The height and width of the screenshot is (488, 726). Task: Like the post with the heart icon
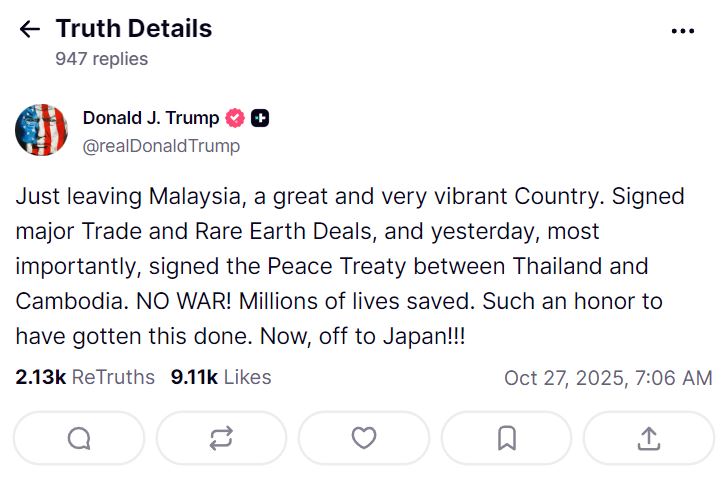(x=364, y=438)
